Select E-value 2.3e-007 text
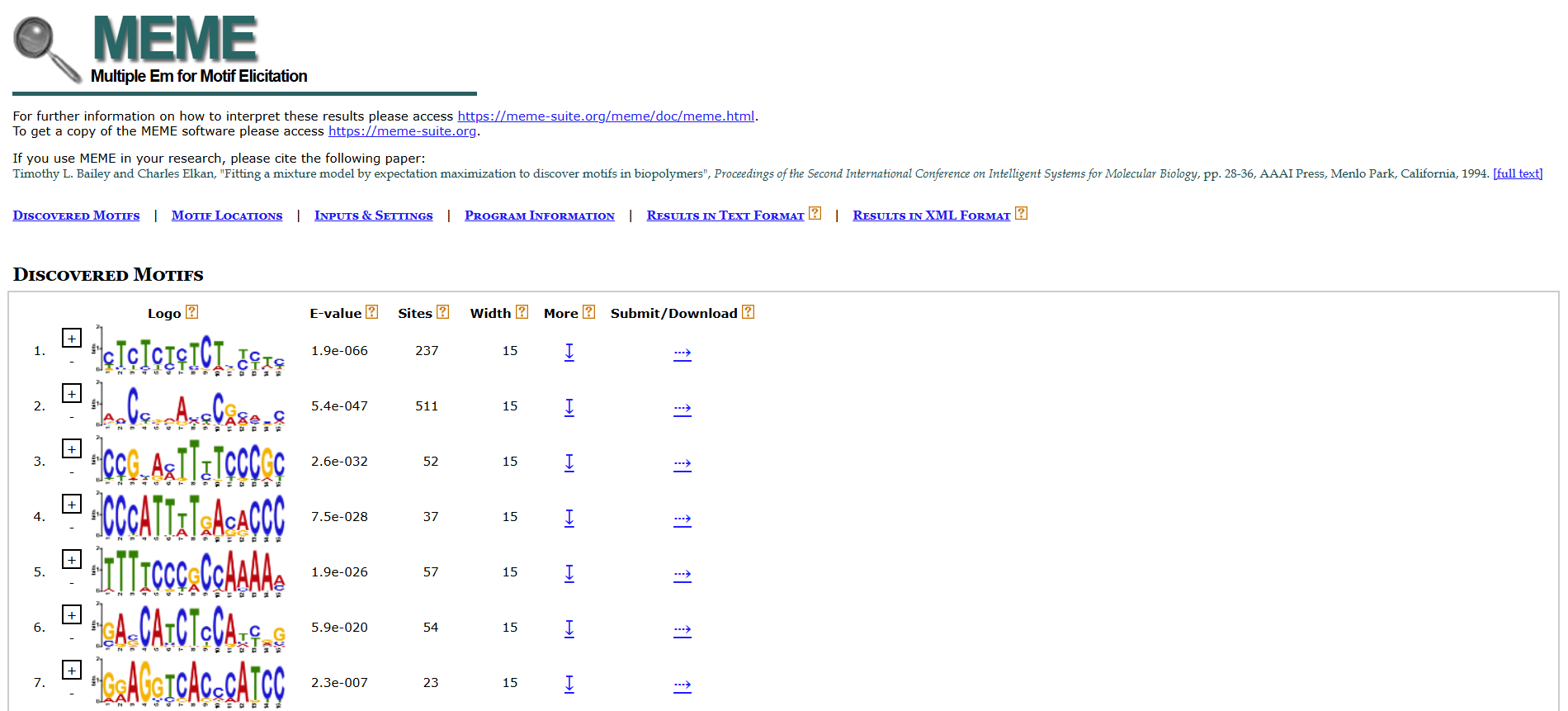1568x711 pixels. point(339,683)
